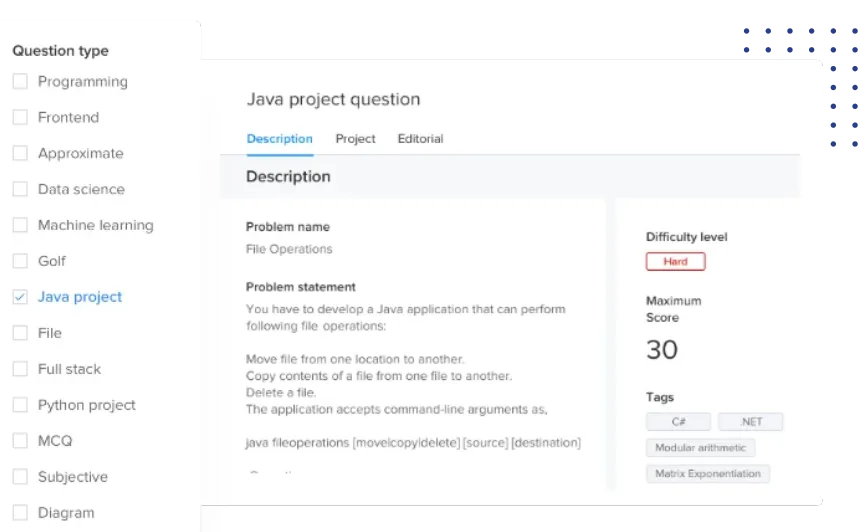Select the MCQ checkbox
Image resolution: width=858 pixels, height=532 pixels.
(x=20, y=441)
